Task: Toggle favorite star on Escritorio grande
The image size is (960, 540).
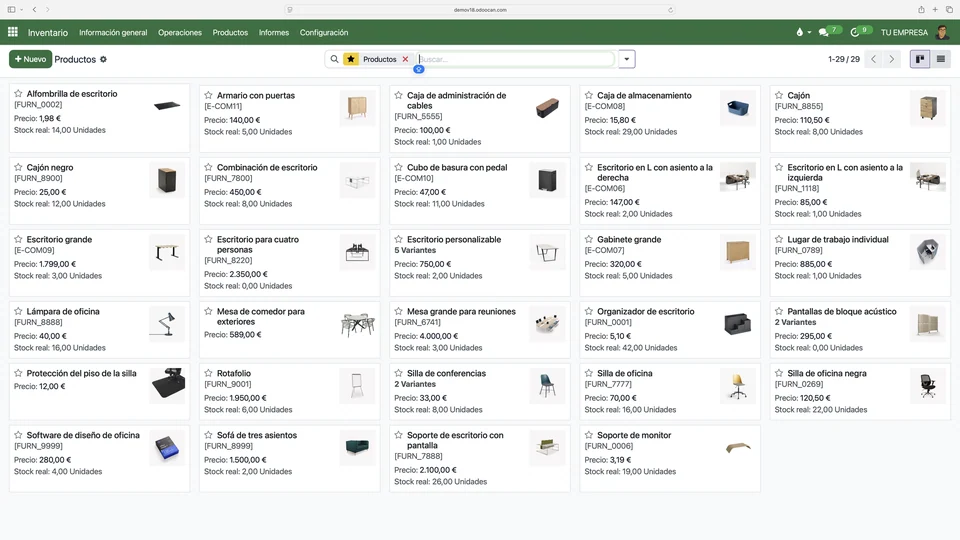Action: (18, 239)
